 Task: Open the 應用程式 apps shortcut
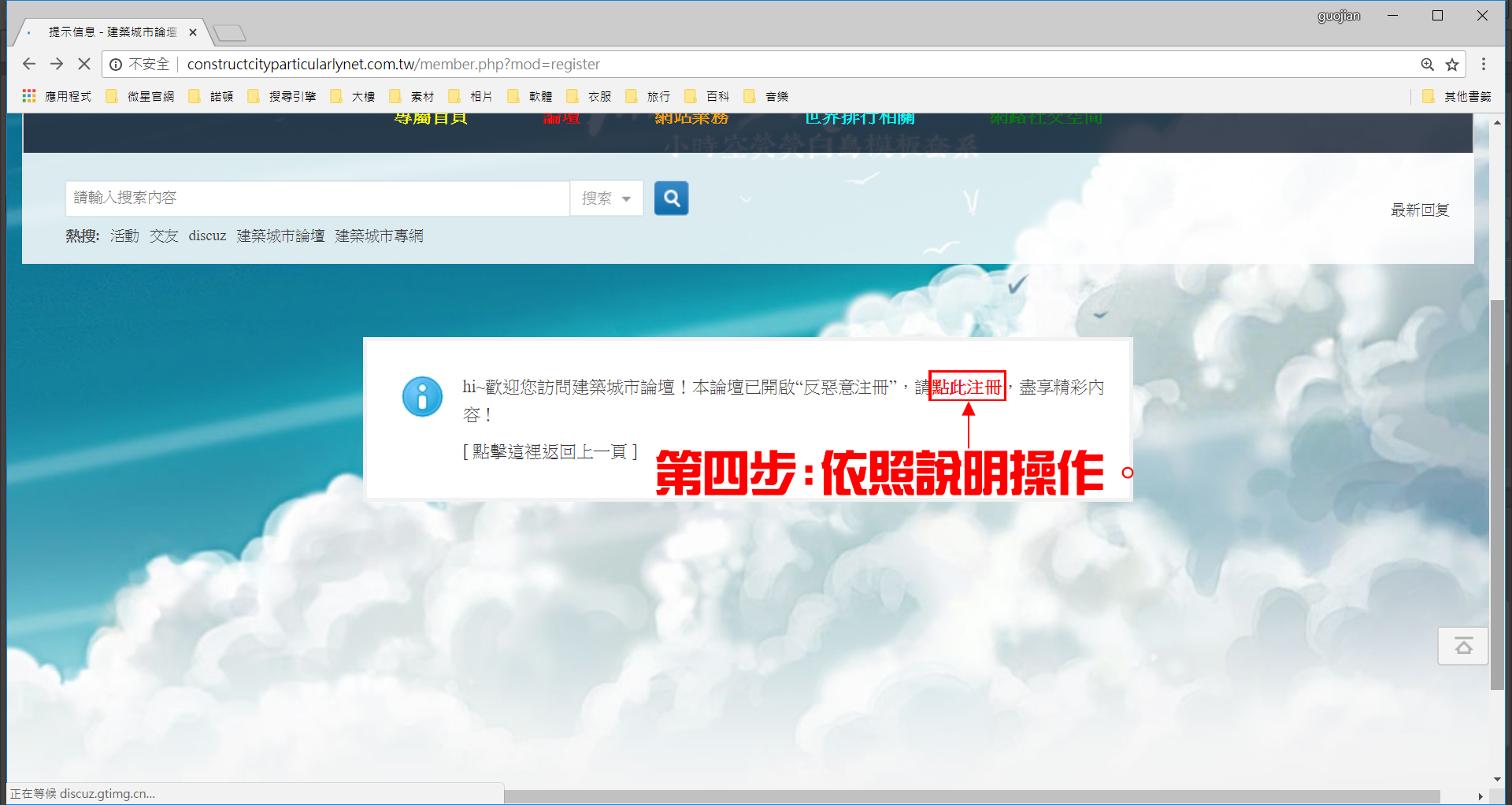[x=57, y=96]
